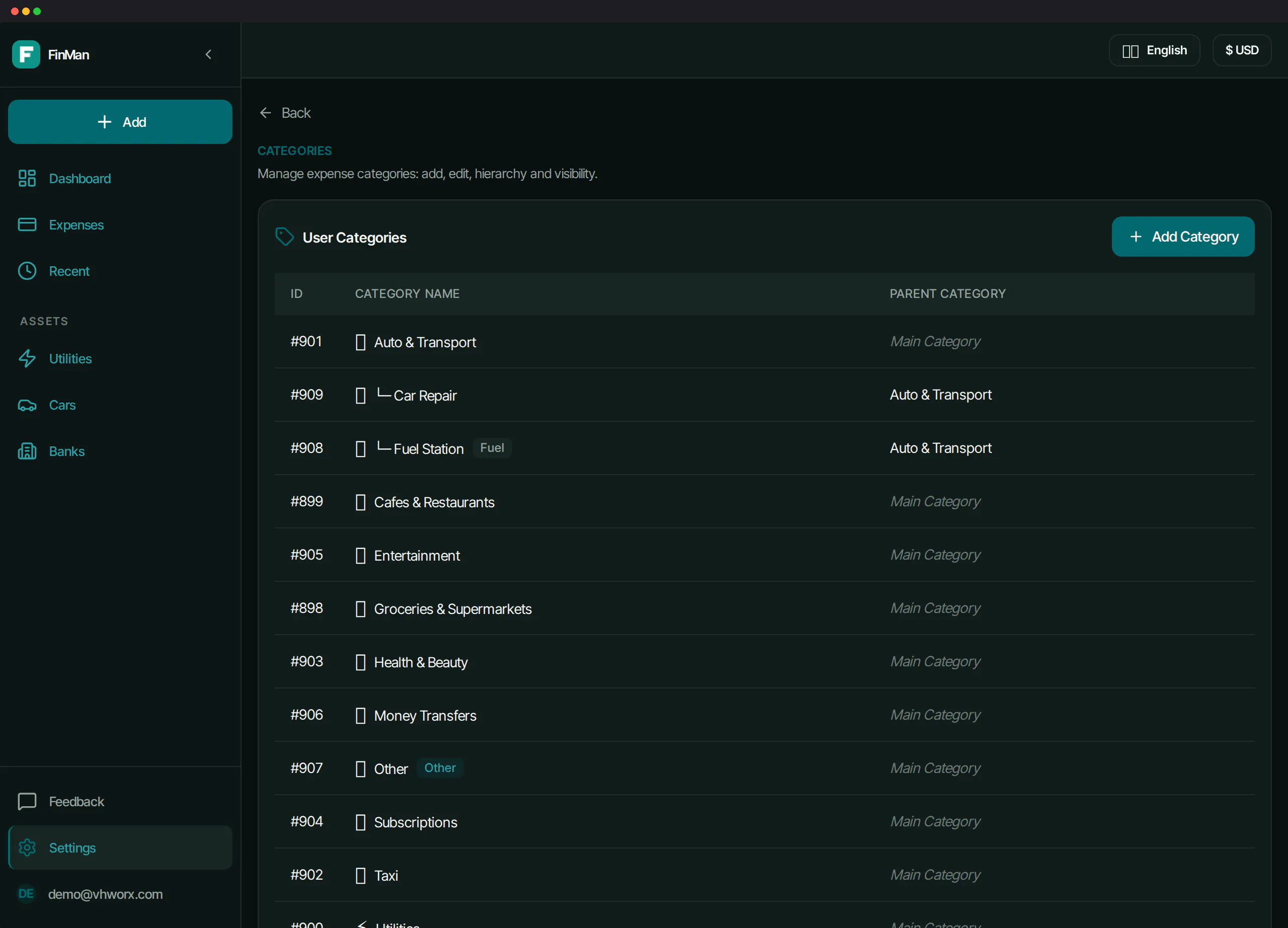The height and width of the screenshot is (928, 1288).
Task: Click the language flag icon
Action: click(1130, 51)
